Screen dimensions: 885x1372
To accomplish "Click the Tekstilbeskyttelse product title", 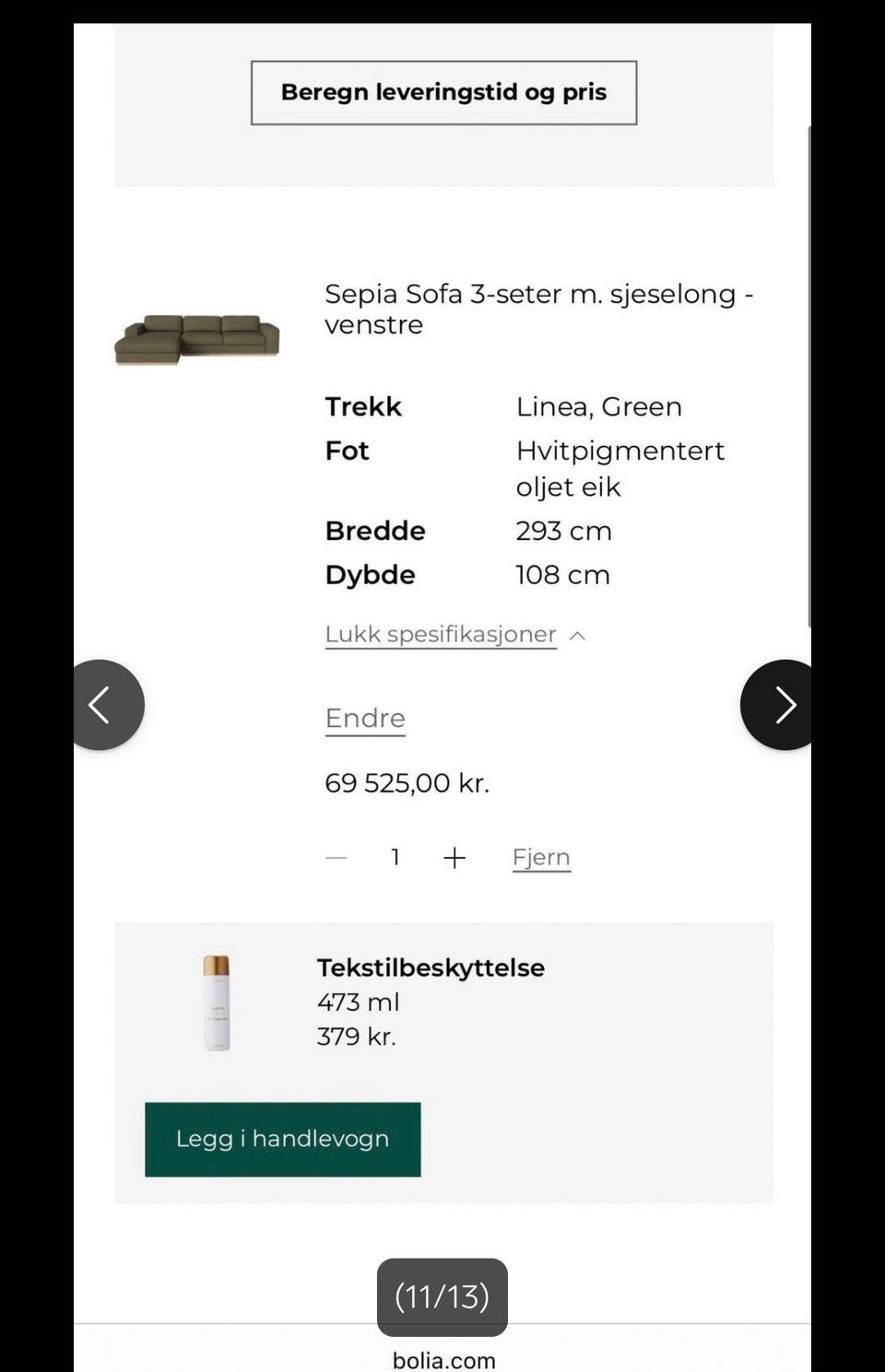I will point(431,967).
